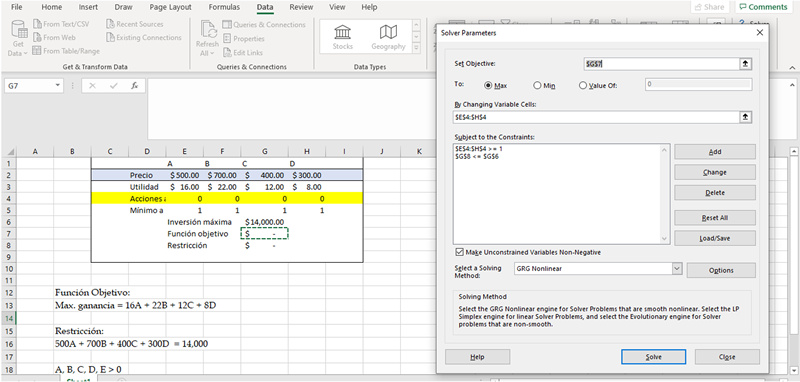The image size is (800, 382).
Task: Click the Queries & Connections icon
Action: [x=227, y=24]
